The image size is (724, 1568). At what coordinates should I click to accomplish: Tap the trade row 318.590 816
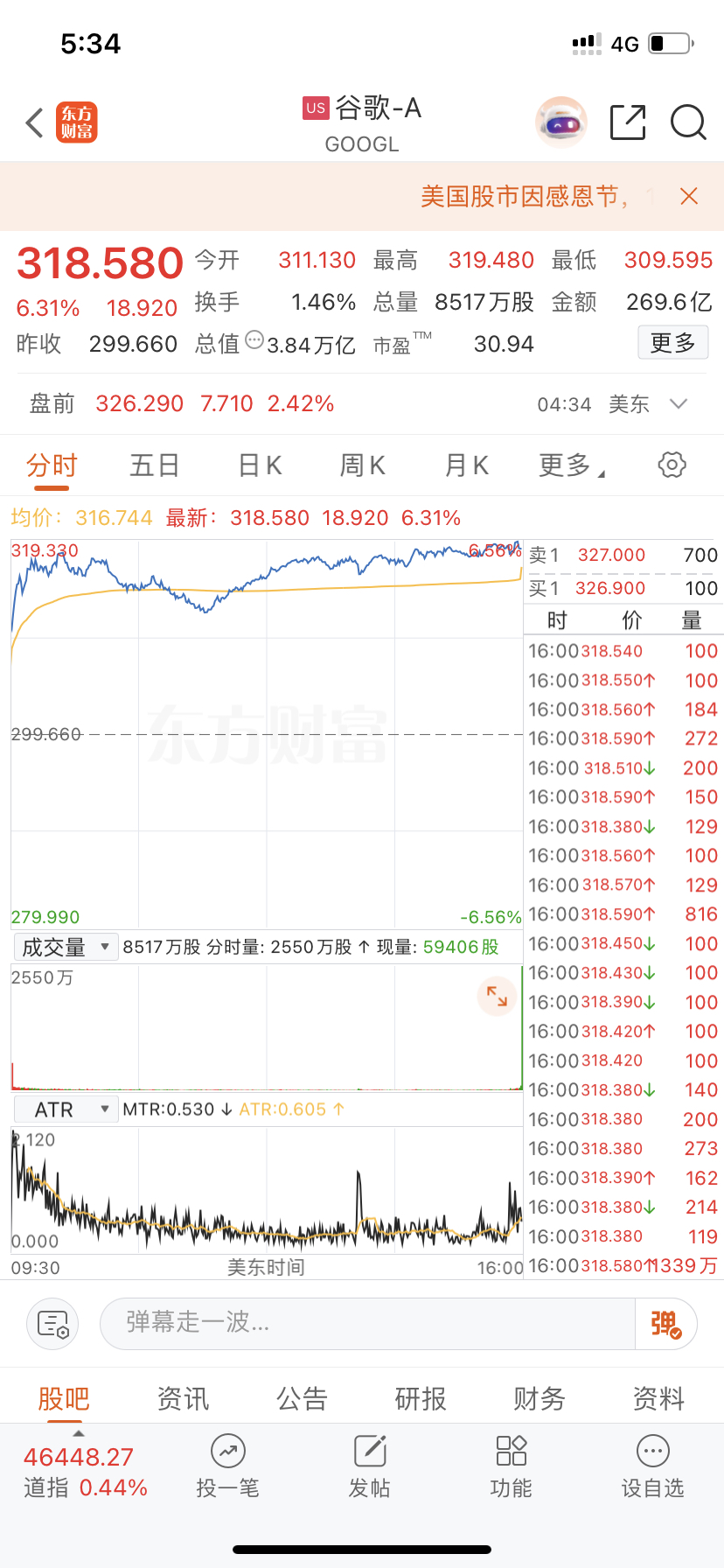pyautogui.click(x=623, y=914)
